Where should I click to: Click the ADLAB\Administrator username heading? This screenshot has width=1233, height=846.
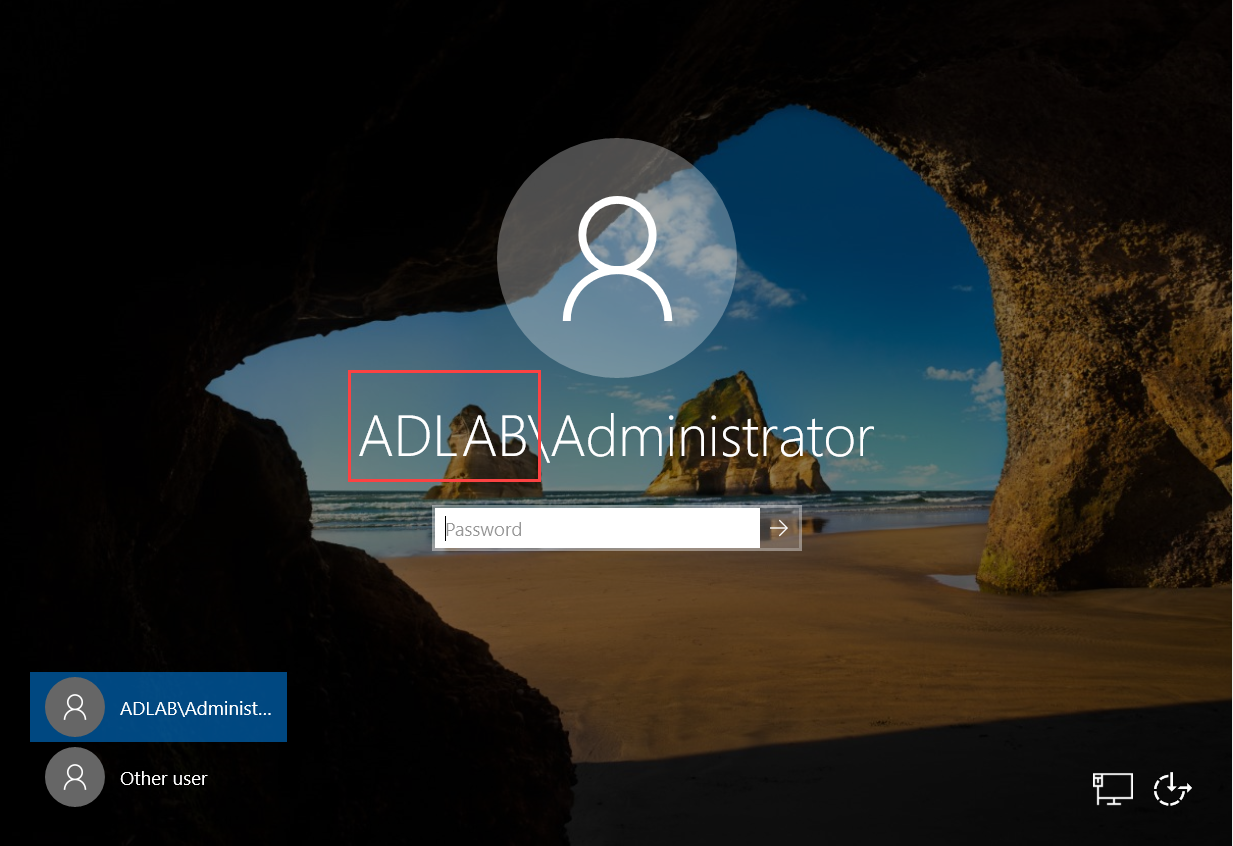pos(616,437)
